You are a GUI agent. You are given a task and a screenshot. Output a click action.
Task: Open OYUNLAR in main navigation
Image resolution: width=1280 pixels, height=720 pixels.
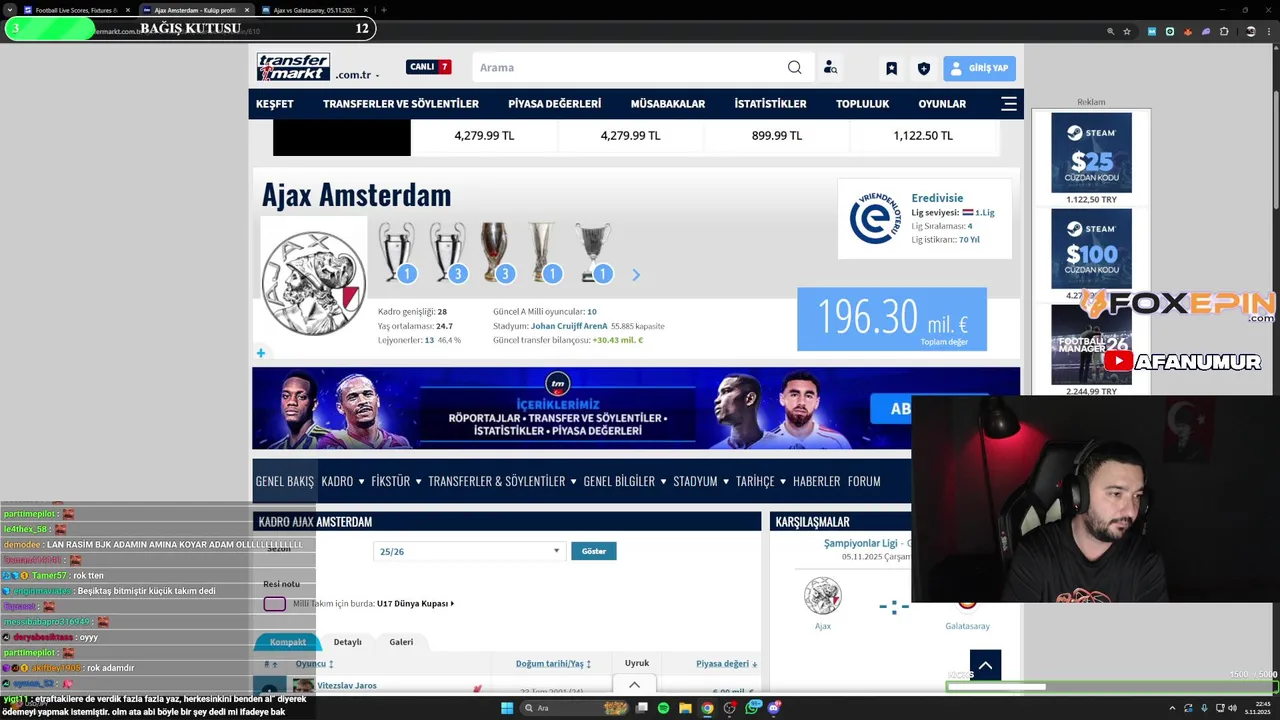coord(942,104)
